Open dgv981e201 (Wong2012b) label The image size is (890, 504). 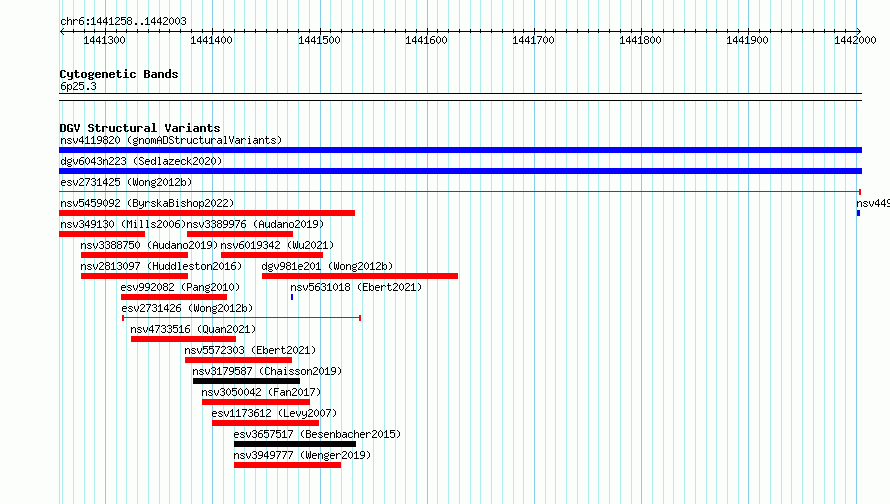pos(327,266)
